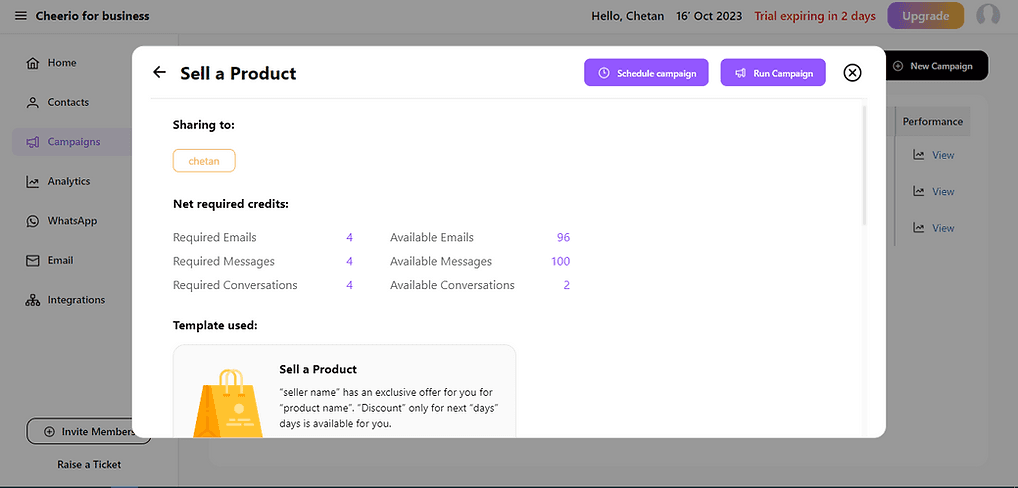The image size is (1018, 488).
Task: Open Campaigns in the sidebar
Action: coord(71,141)
